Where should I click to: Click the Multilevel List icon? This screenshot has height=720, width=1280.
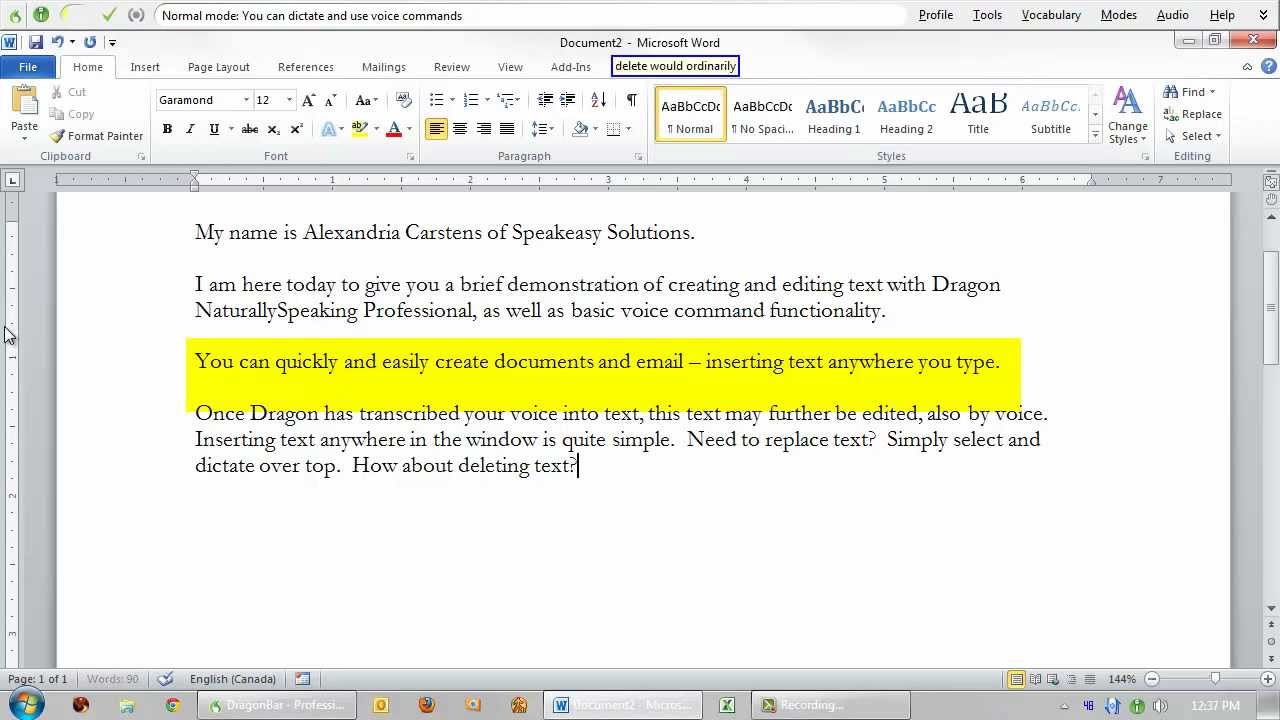[x=507, y=100]
